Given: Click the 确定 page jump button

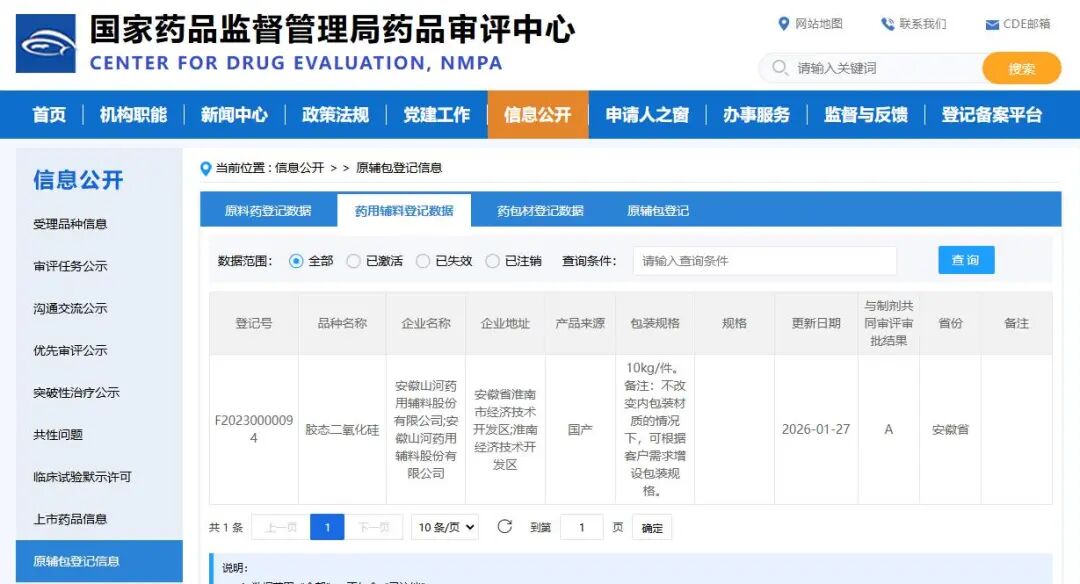Looking at the screenshot, I should [652, 528].
